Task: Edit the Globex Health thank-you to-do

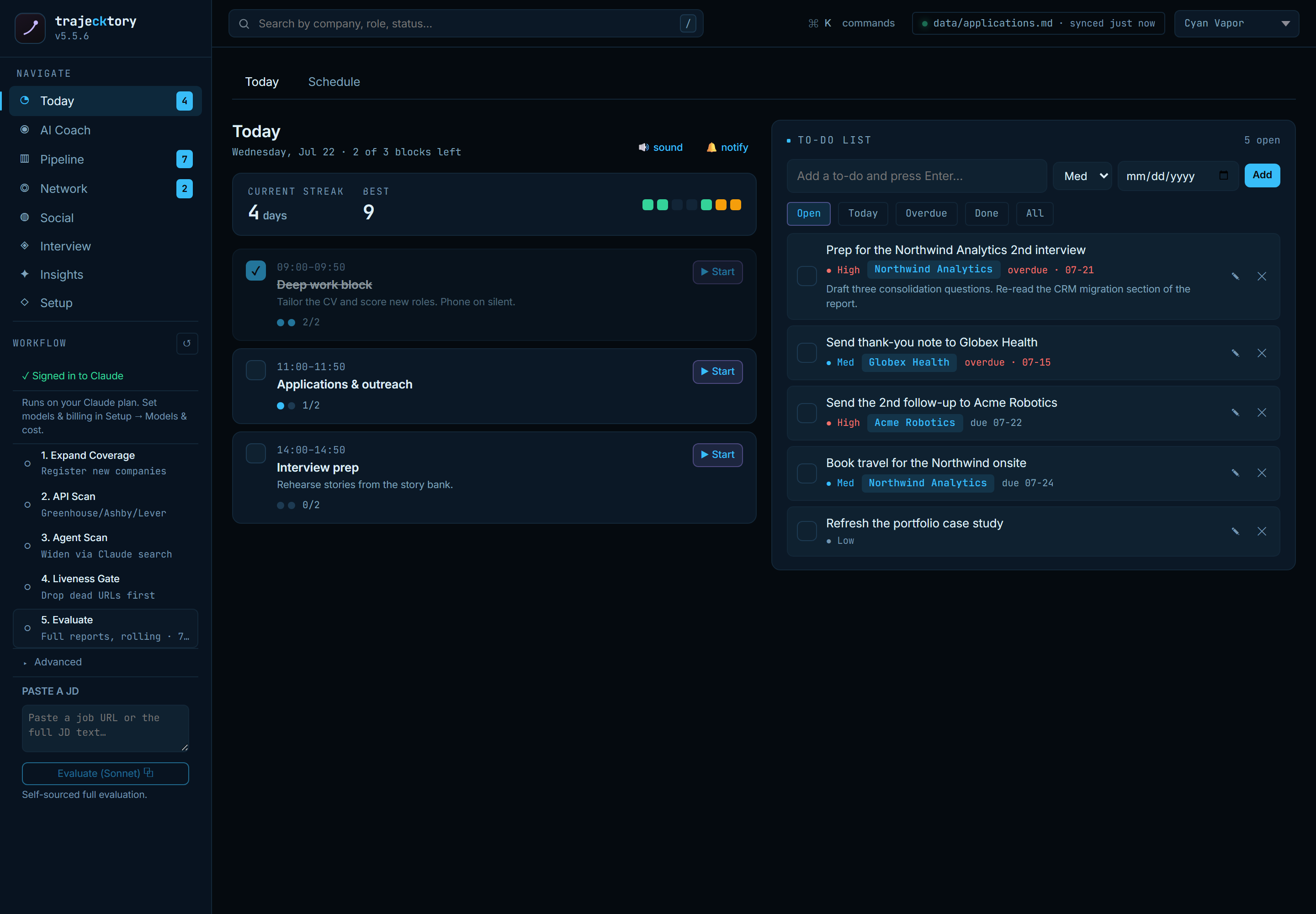Action: pos(1235,353)
